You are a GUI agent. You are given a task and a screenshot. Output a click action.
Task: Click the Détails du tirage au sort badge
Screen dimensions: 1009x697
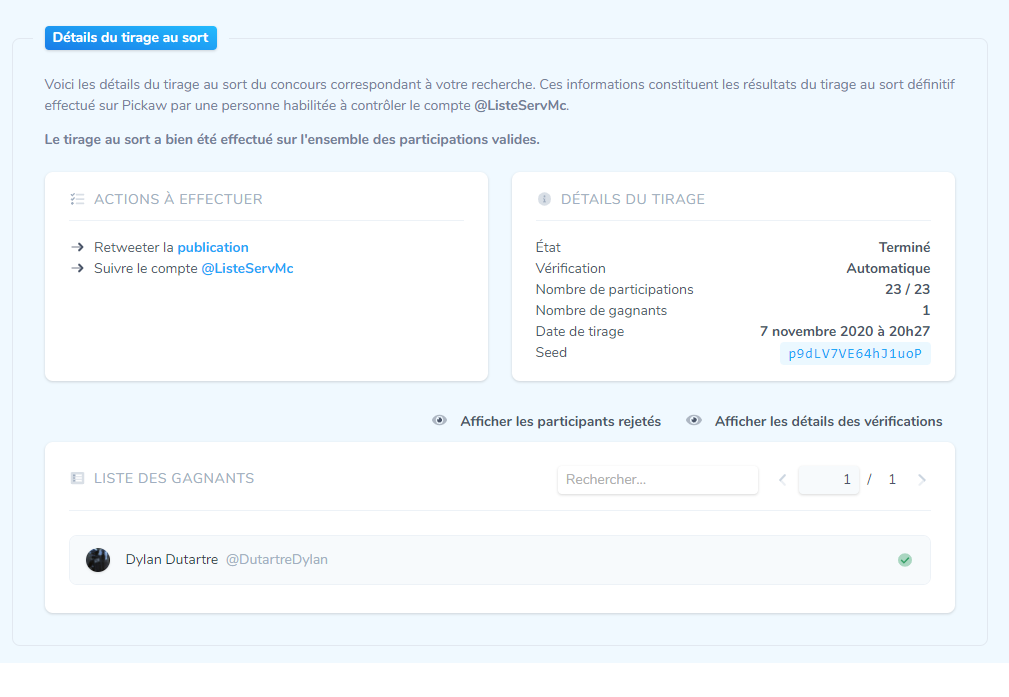[x=131, y=38]
